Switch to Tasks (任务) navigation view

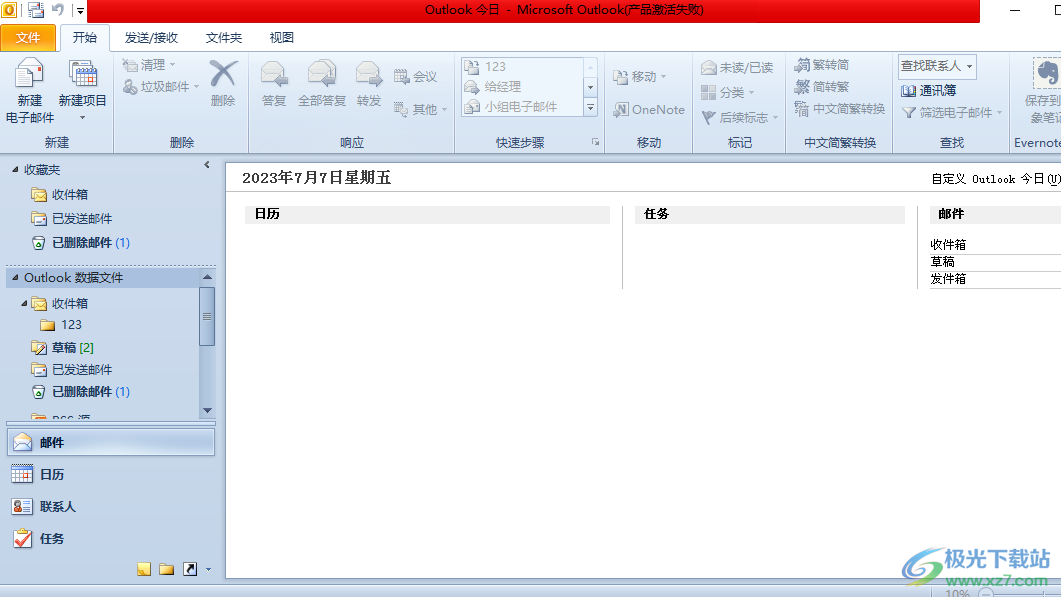click(x=111, y=539)
